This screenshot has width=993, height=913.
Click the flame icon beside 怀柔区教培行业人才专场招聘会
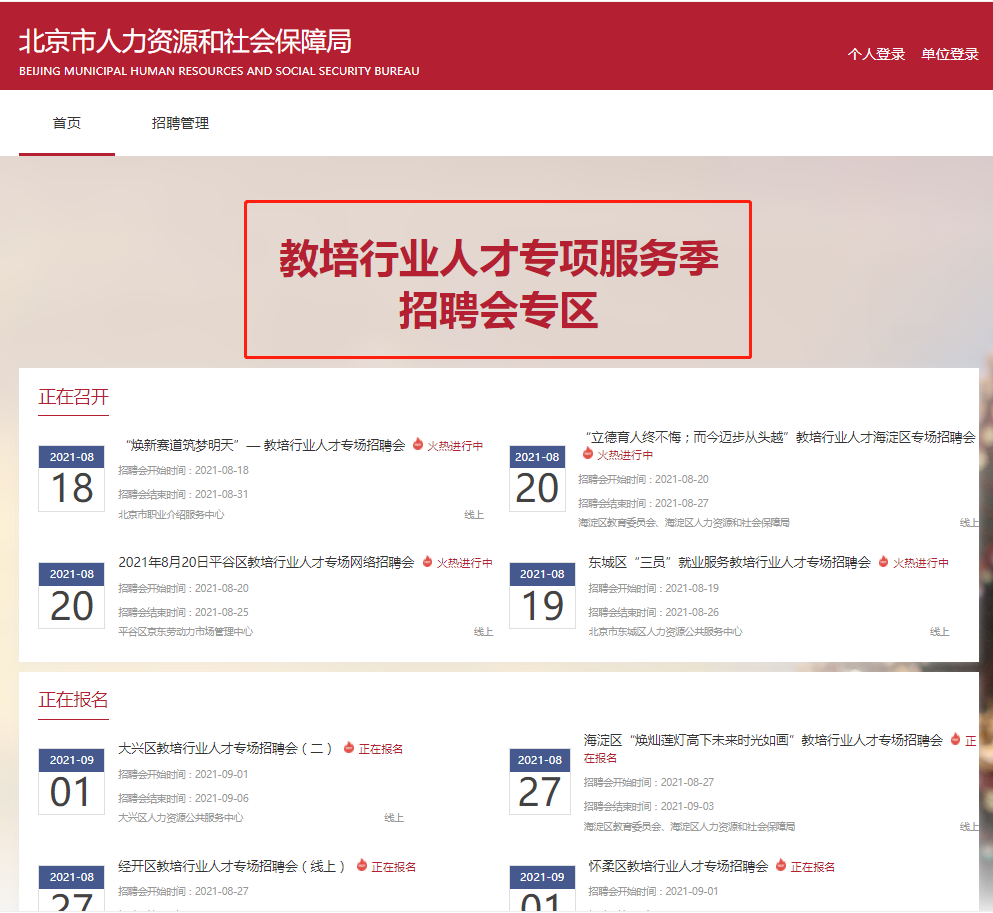coord(781,865)
